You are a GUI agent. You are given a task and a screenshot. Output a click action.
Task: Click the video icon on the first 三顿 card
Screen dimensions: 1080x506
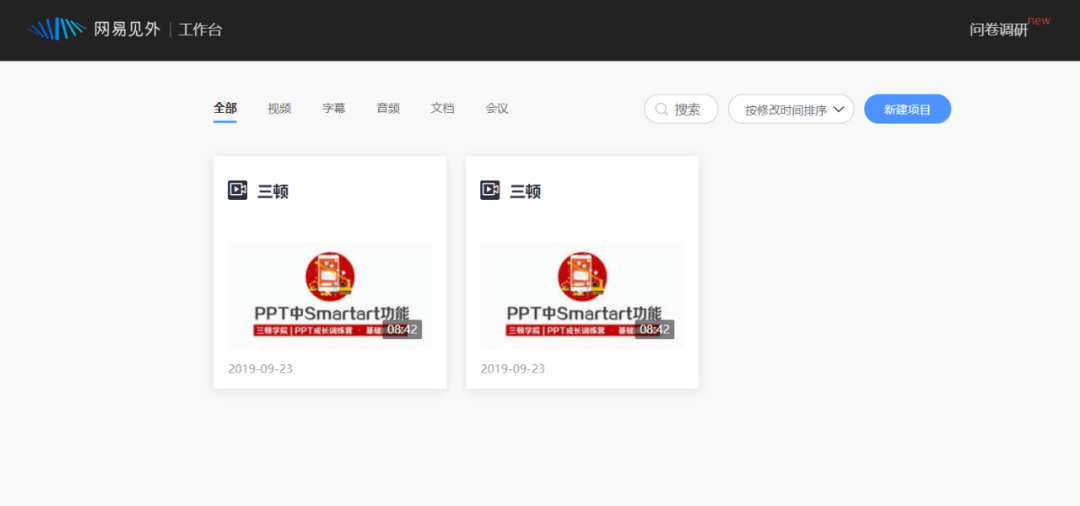tap(238, 190)
